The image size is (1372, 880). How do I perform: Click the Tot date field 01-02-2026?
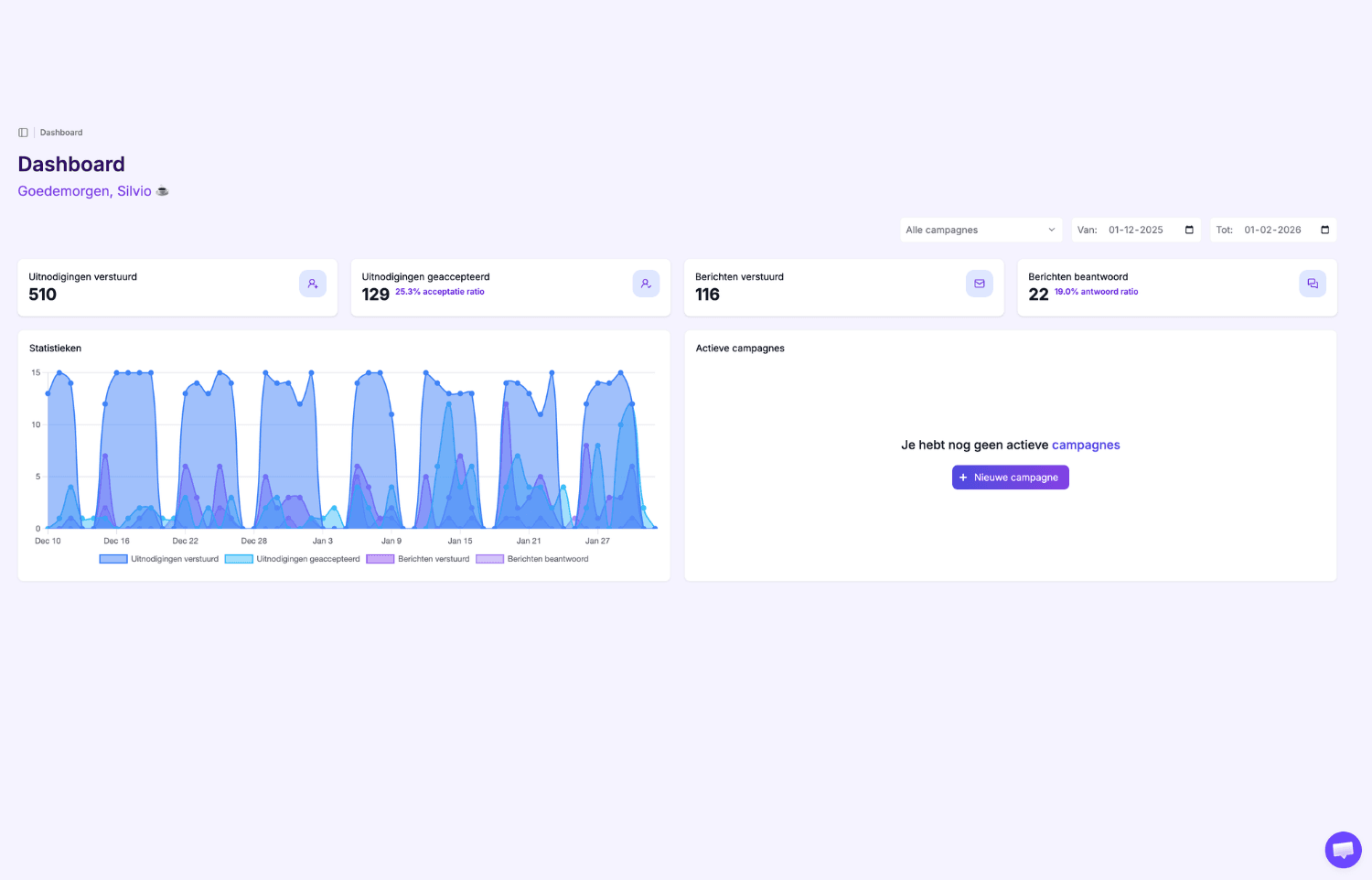pos(1272,230)
